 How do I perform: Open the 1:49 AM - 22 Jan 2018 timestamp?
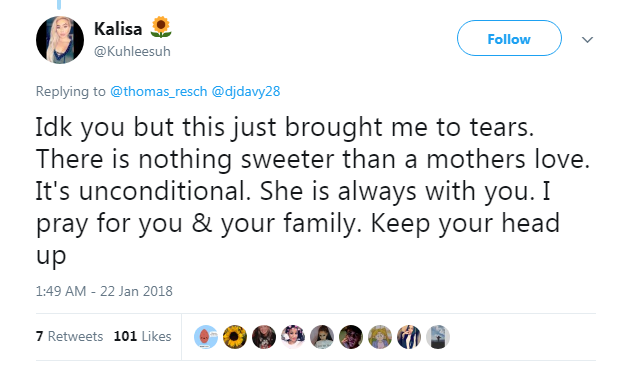(104, 291)
